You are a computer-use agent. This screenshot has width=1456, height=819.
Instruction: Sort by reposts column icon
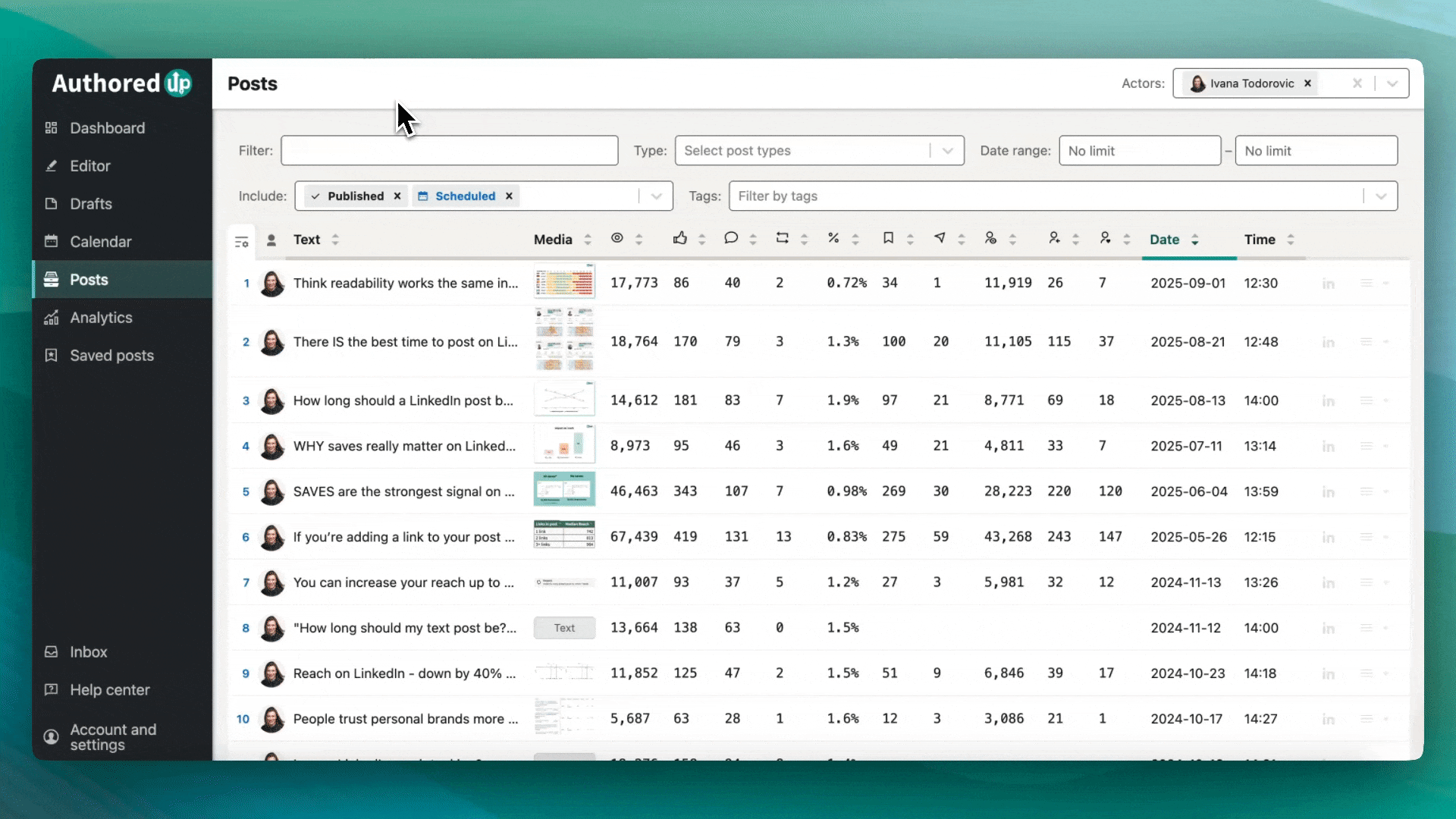click(x=782, y=239)
